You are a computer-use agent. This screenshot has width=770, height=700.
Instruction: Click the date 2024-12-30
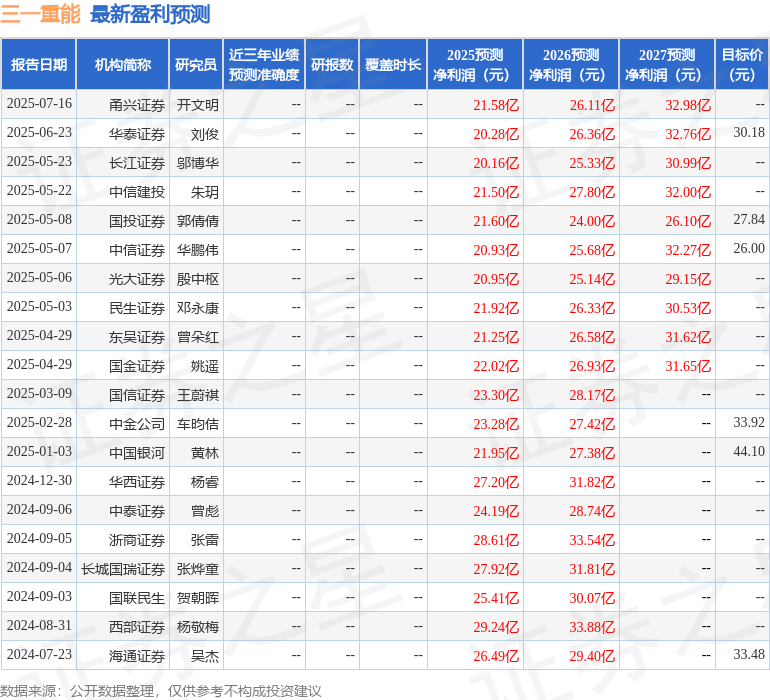(39, 480)
